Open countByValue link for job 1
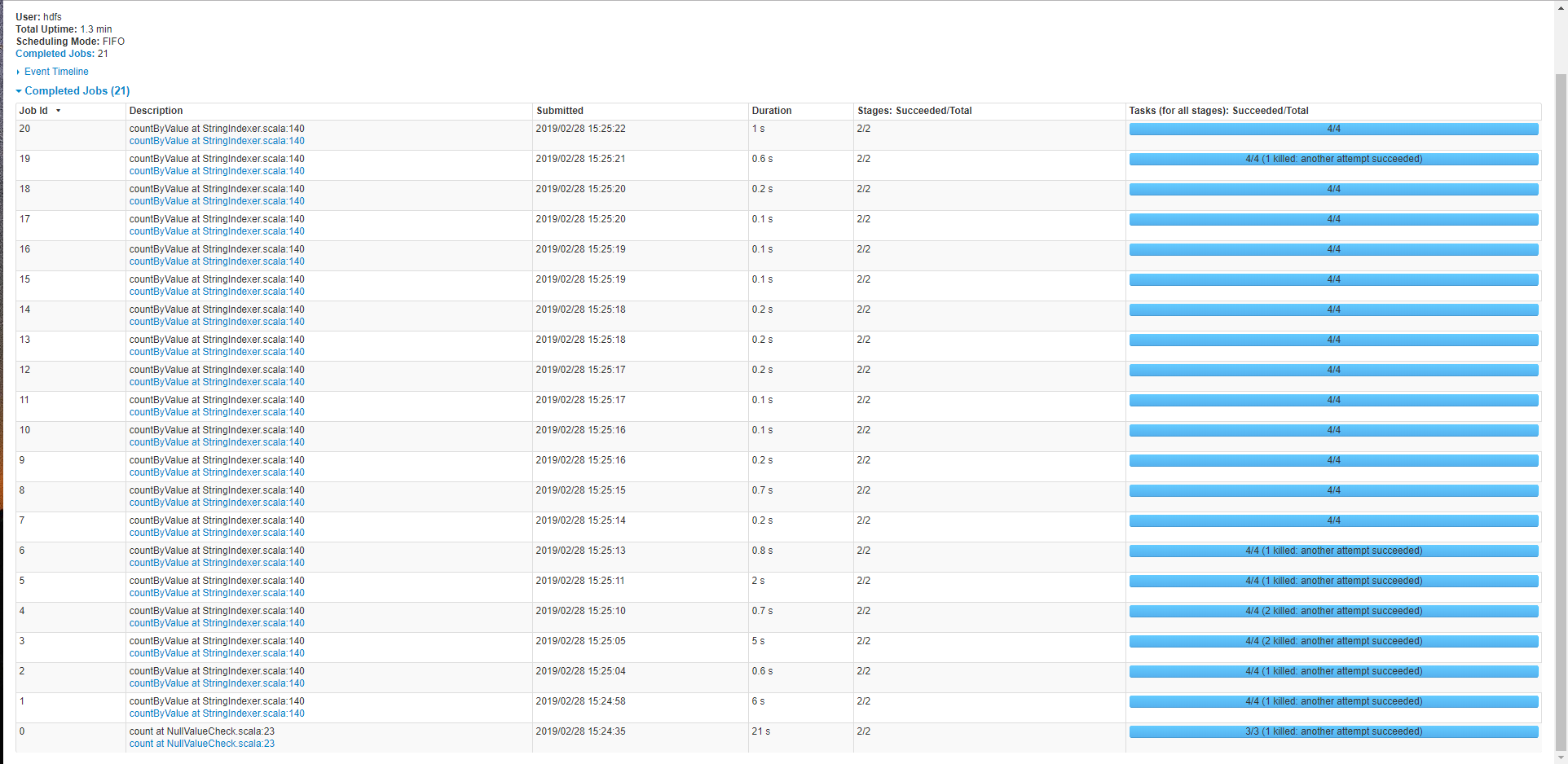Viewport: 1568px width, 764px height. click(217, 714)
